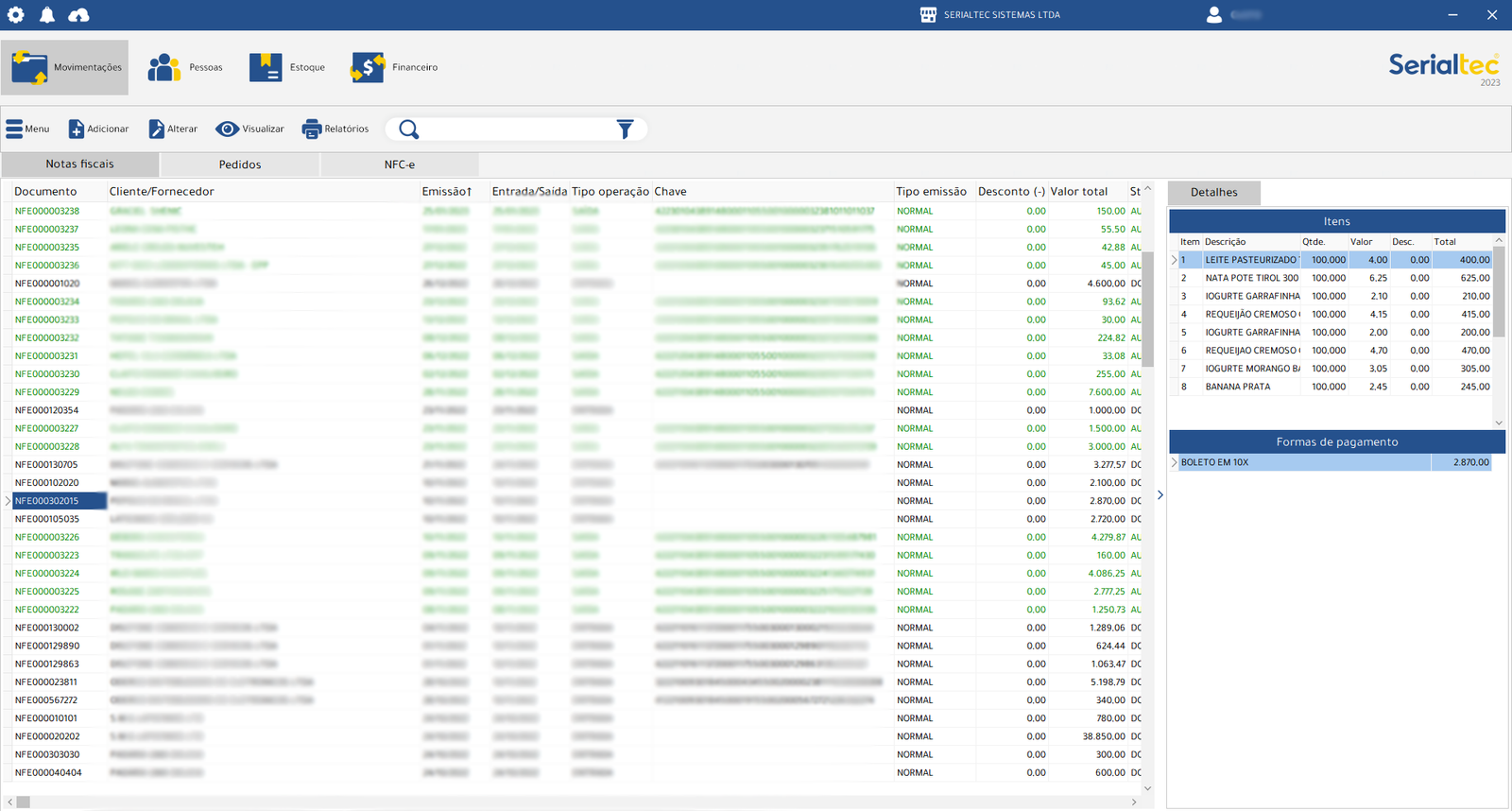Open the Estoque module
The image size is (1512, 811).
[x=287, y=67]
